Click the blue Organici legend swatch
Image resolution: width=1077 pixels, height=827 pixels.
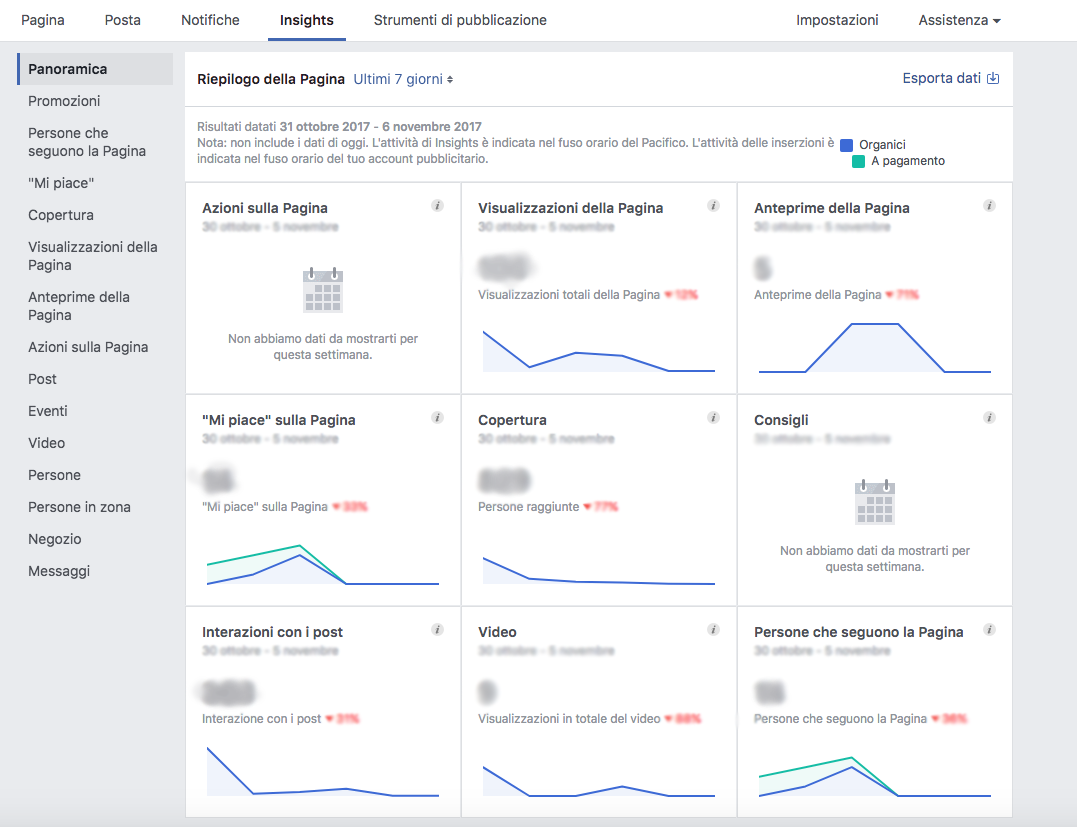coord(846,145)
